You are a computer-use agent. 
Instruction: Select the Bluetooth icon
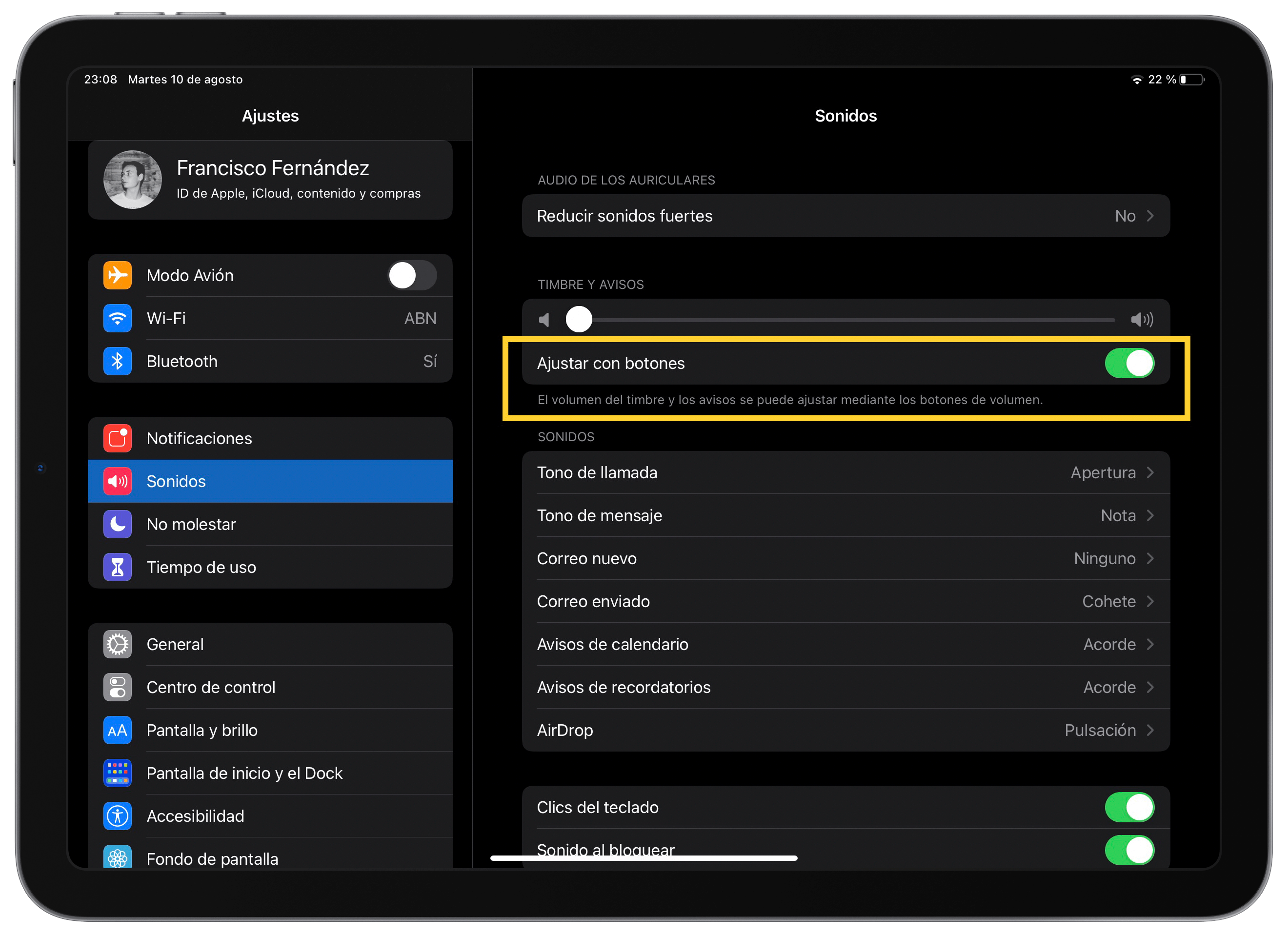pos(118,361)
